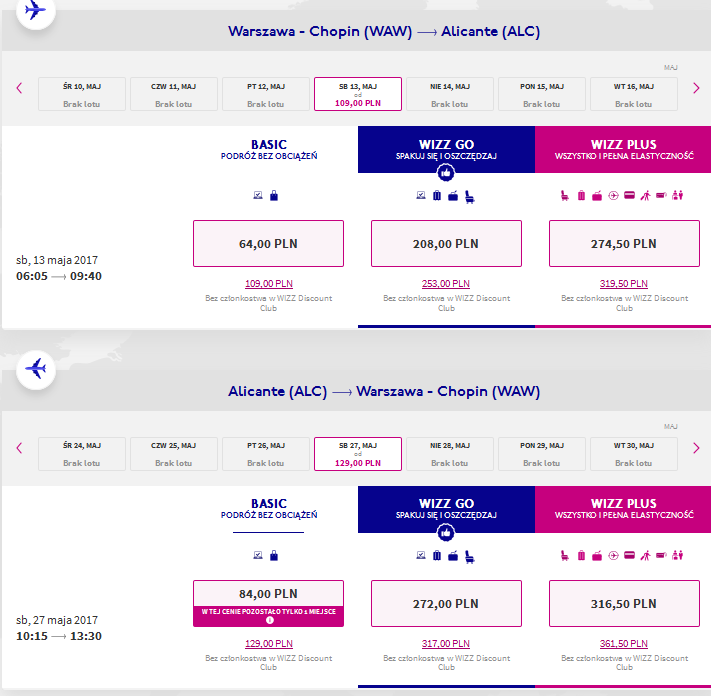Click the return flight time 10:15 → 13:30
Viewport: 711px width, 696px height.
tap(59, 636)
